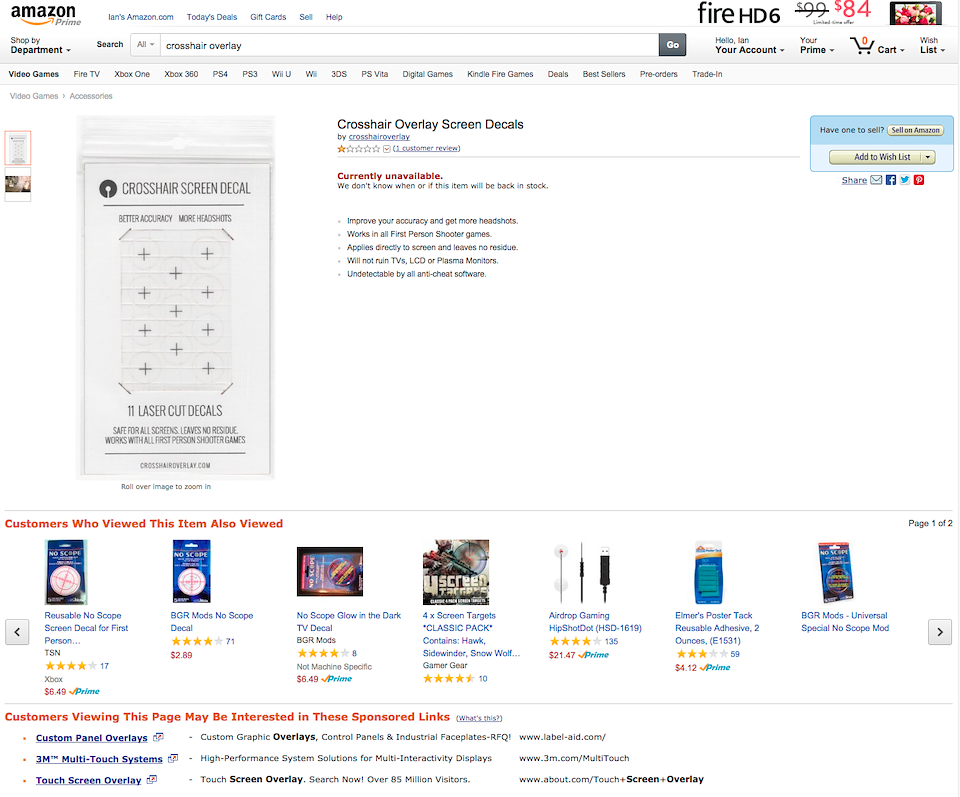The width and height of the screenshot is (960, 797).
Task: Expand the star rating breakdown arrow
Action: pyautogui.click(x=386, y=149)
